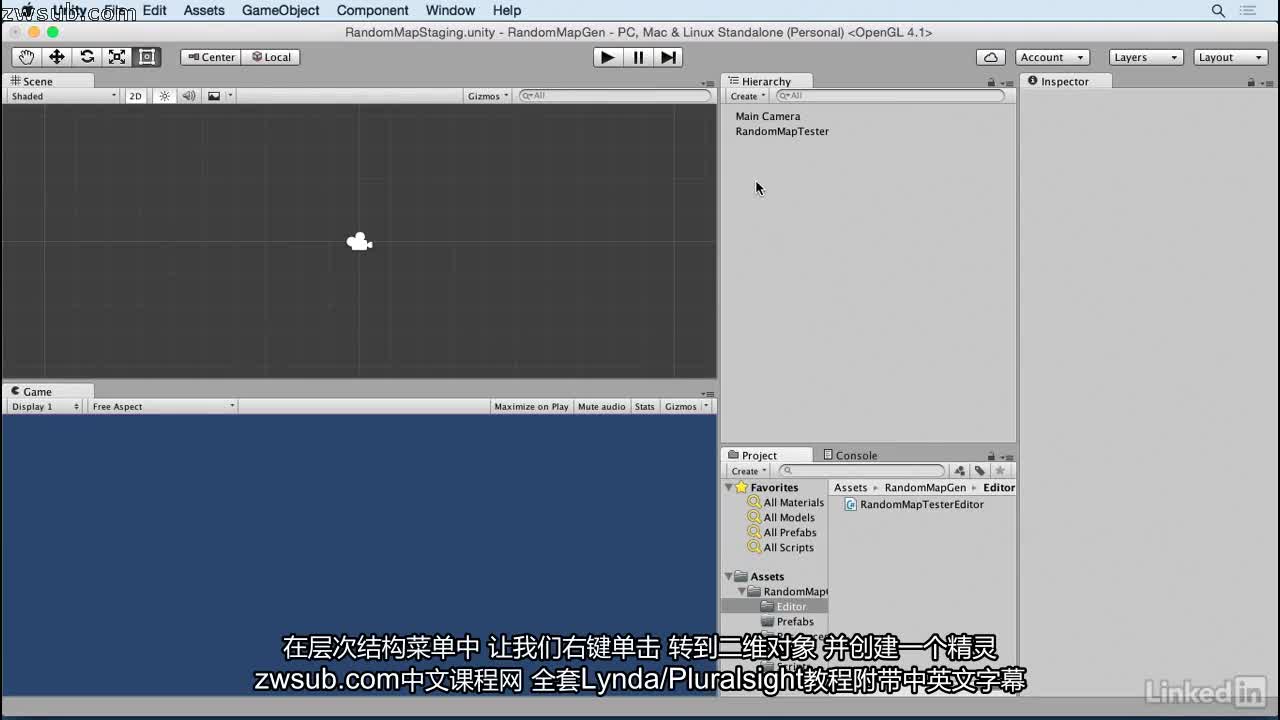Toggle Mute audio in the Game view
Viewport: 1280px width, 720px height.
[601, 406]
